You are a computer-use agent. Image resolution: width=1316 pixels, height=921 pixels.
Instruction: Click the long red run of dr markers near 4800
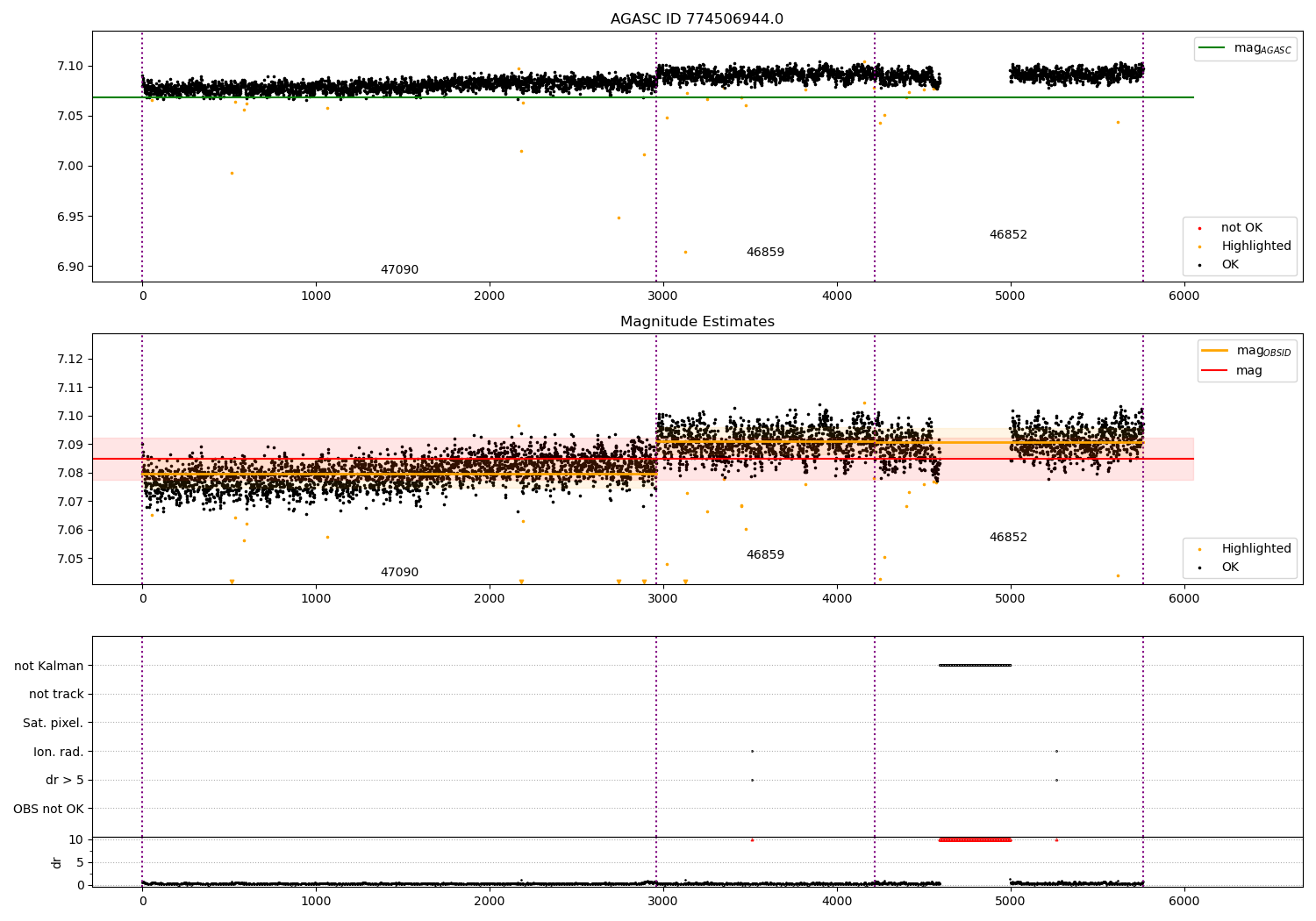point(975,839)
